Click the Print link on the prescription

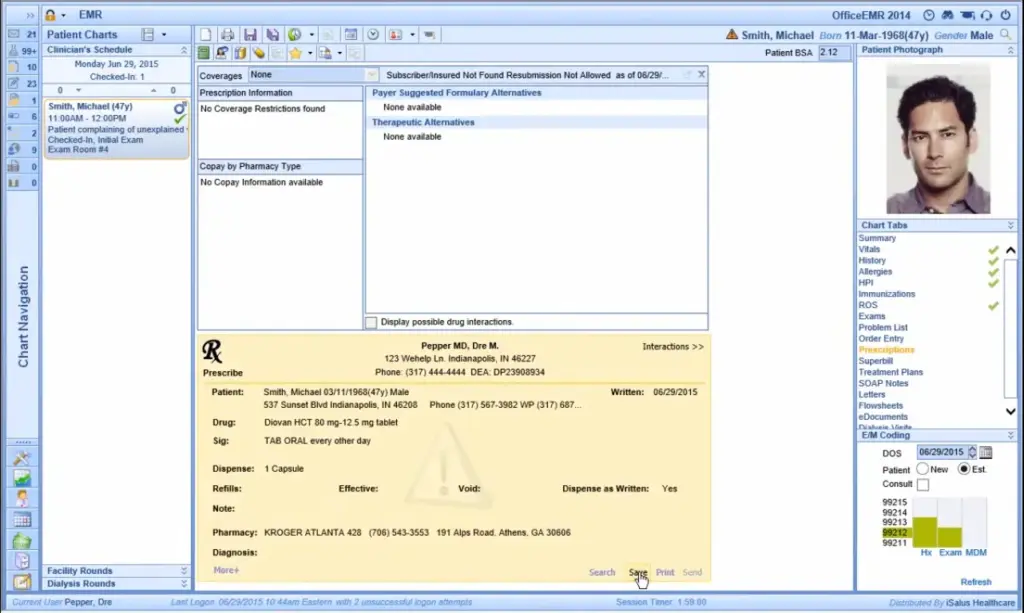665,573
